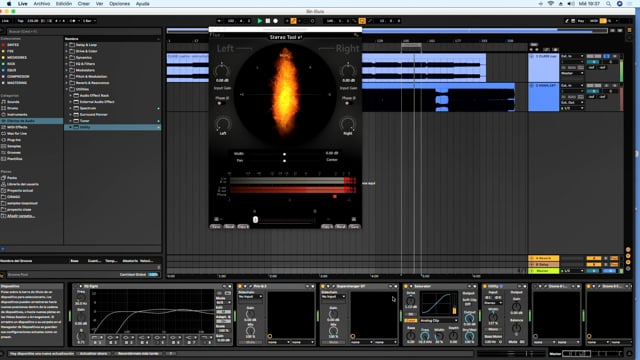Open the Ver menu

tap(99, 4)
